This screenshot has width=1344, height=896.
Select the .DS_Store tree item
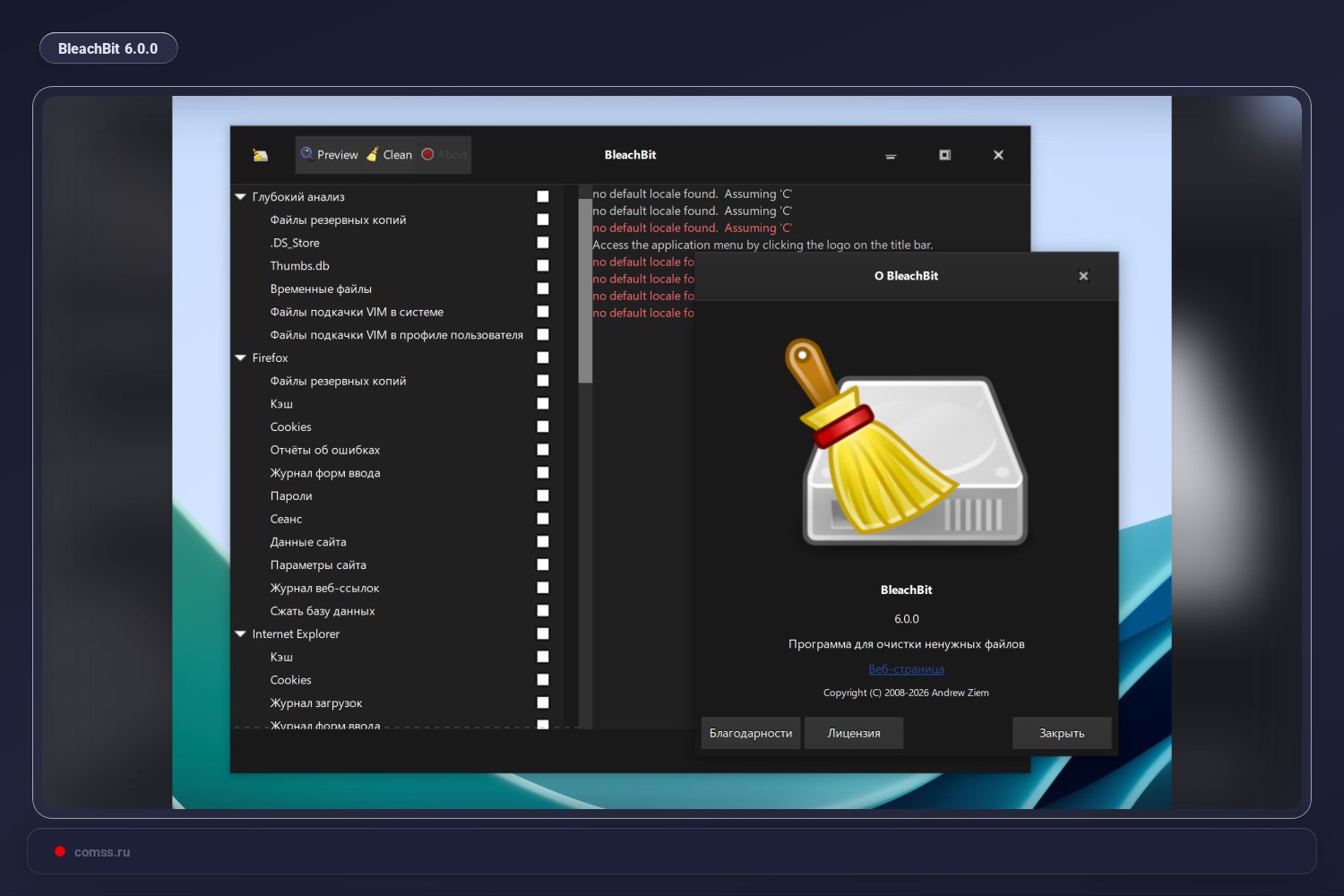[295, 243]
